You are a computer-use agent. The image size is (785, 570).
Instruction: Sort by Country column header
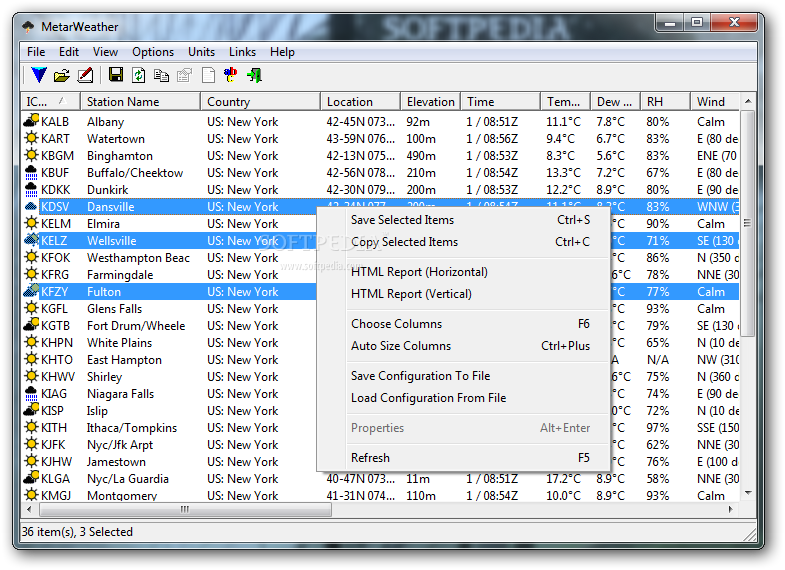[260, 102]
